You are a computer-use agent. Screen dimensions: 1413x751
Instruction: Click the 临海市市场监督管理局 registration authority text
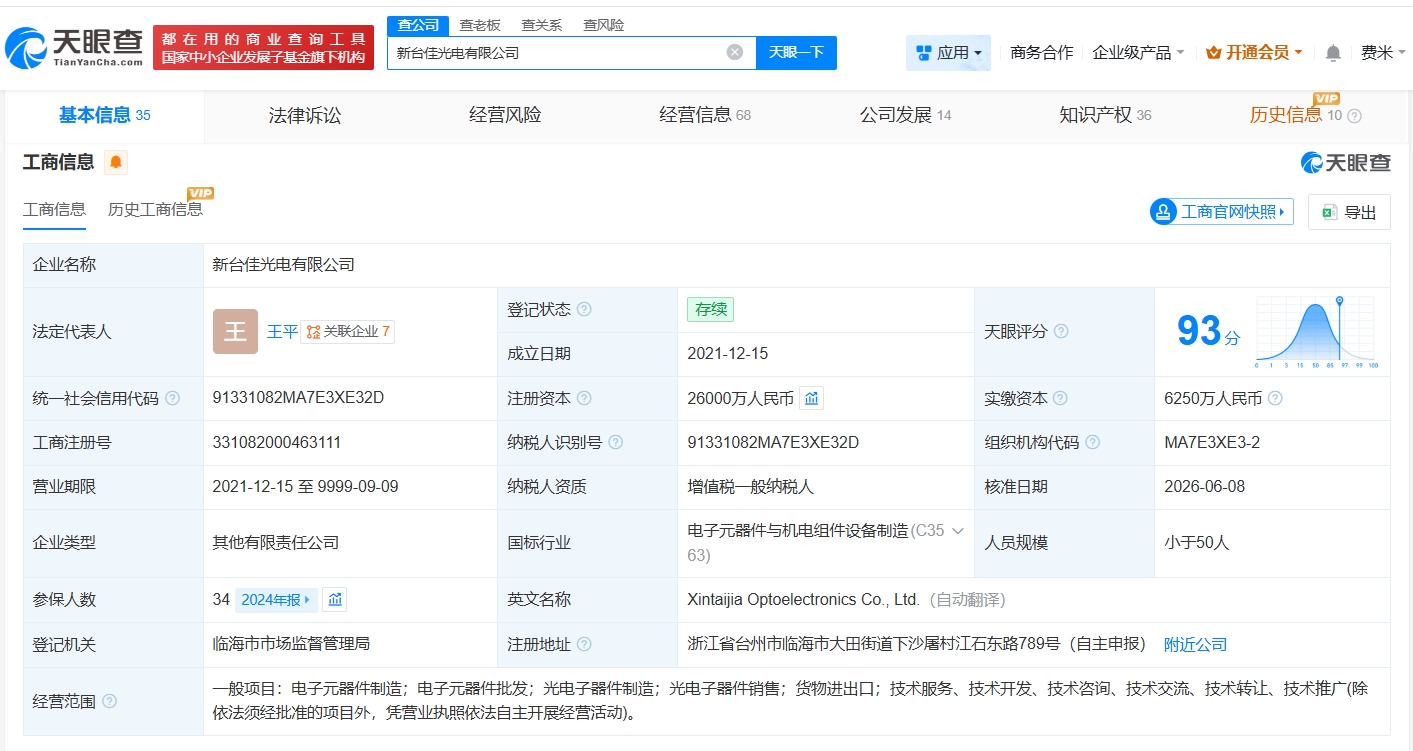click(x=291, y=644)
